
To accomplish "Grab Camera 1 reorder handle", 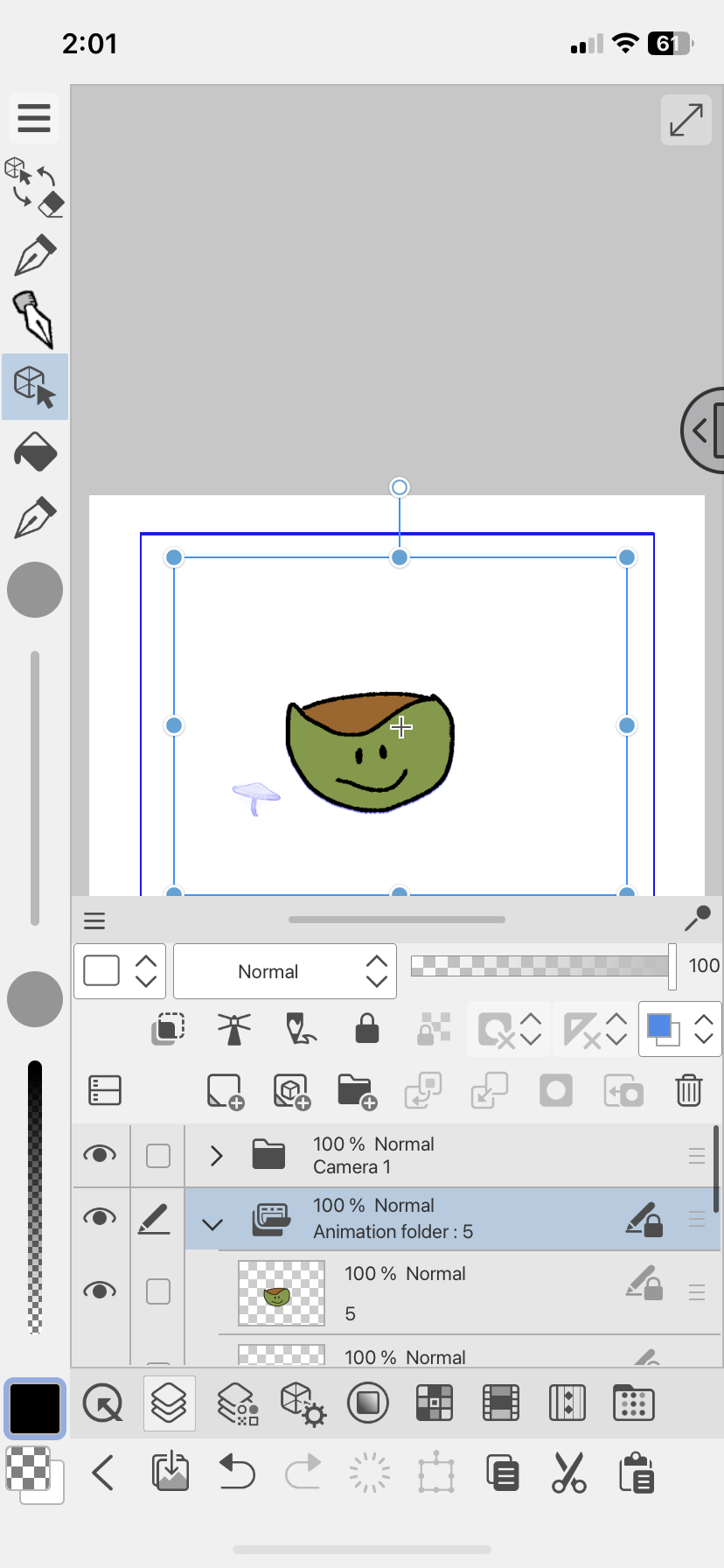I will click(x=697, y=1156).
